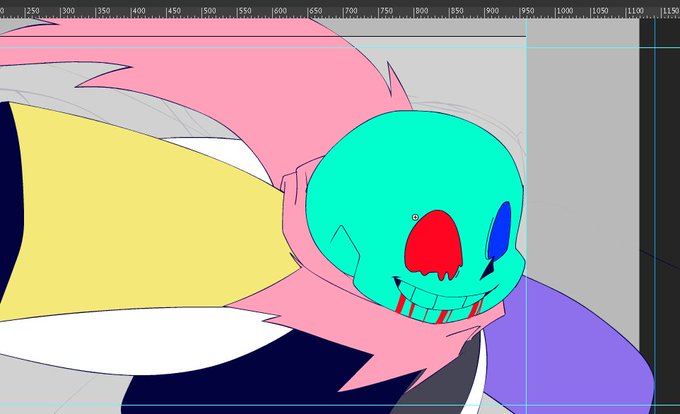Click the 450 mark on the top ruler
This screenshot has height=414, width=680.
pyautogui.click(x=174, y=11)
